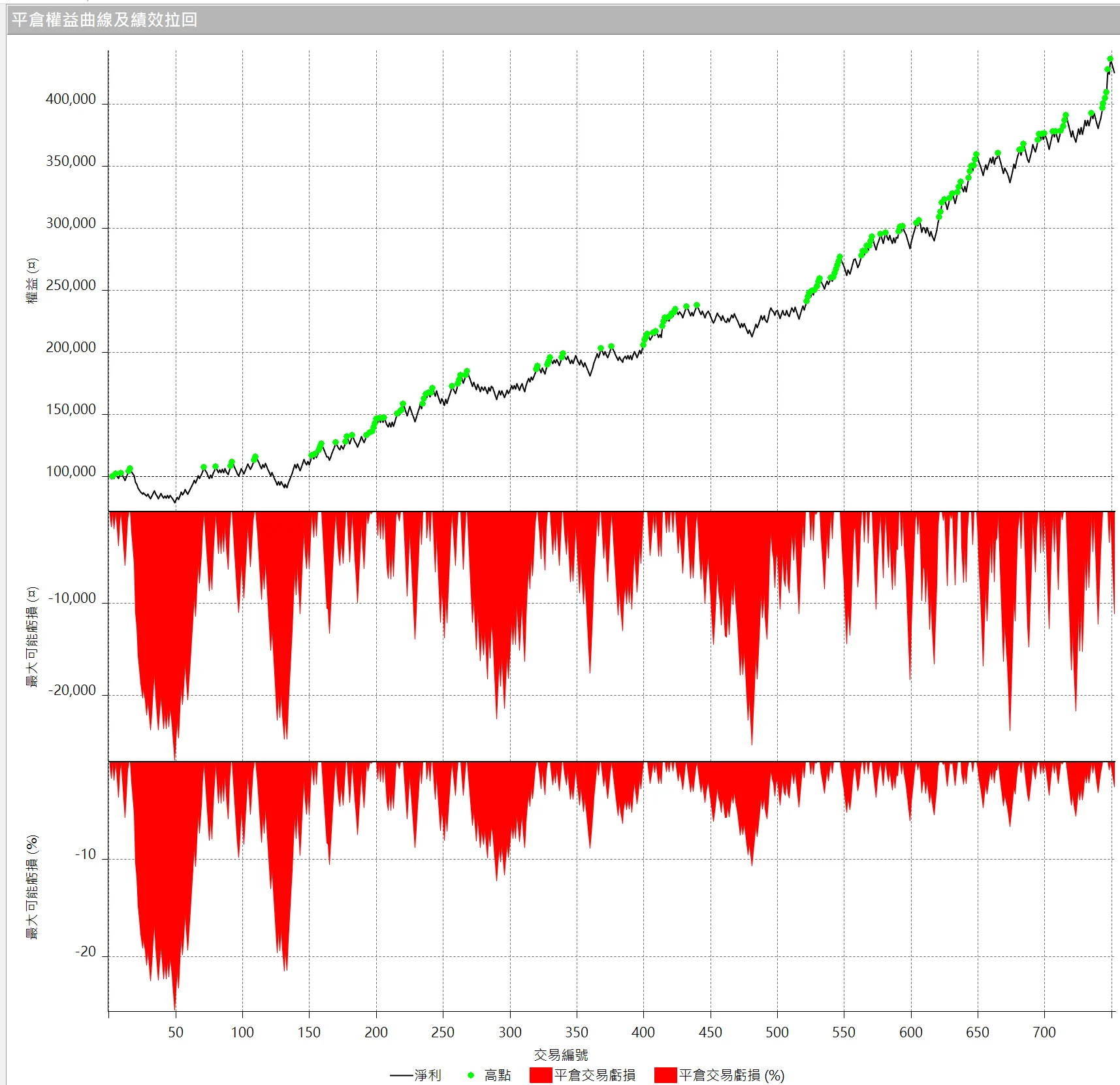
Task: Click the 650 trade number tick label
Action: pos(978,1032)
